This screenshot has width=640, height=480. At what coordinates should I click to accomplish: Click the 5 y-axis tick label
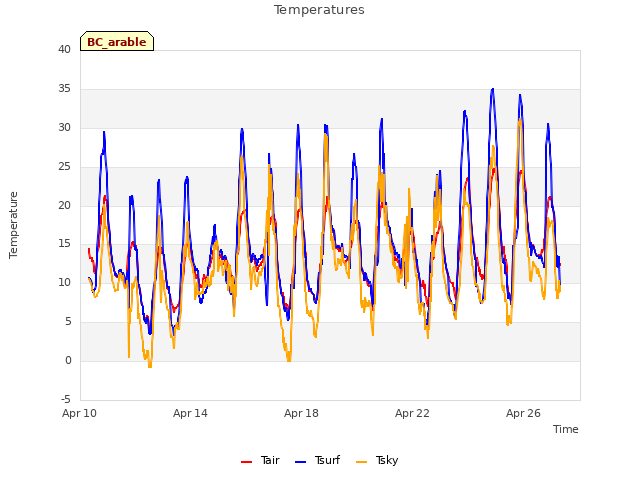coord(68,322)
